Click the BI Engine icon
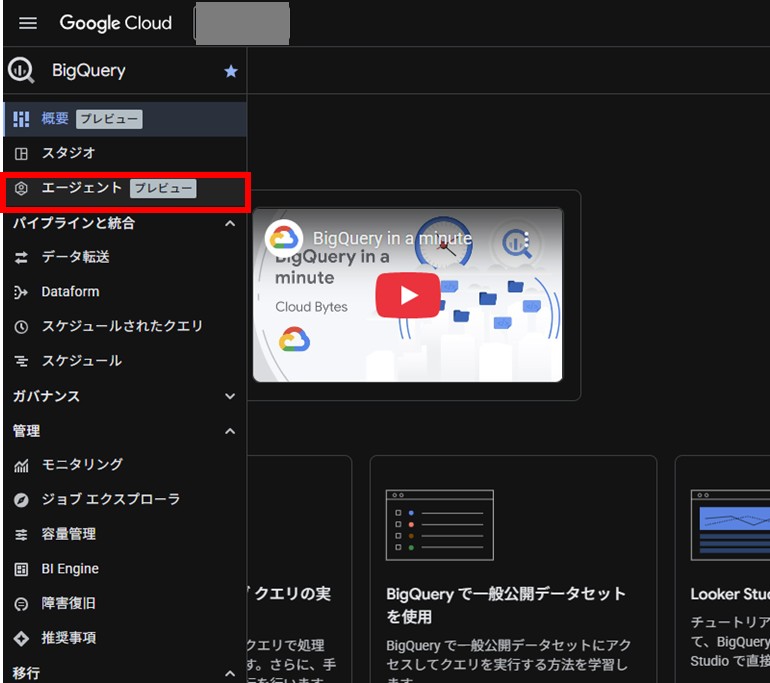Screen dimensions: 770x683 [21, 570]
